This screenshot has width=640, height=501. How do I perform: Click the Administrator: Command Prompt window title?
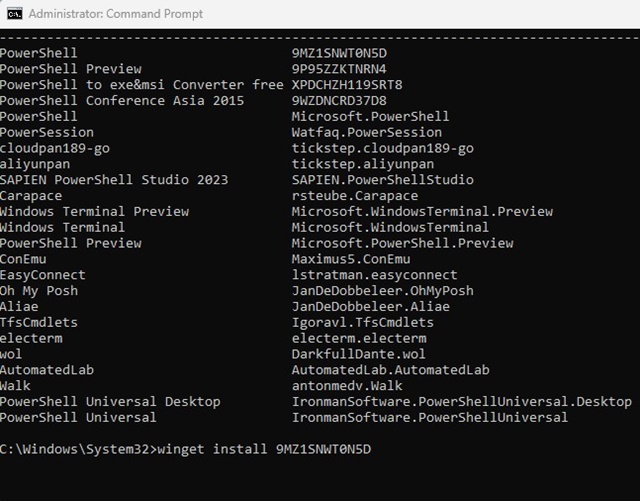coord(115,14)
